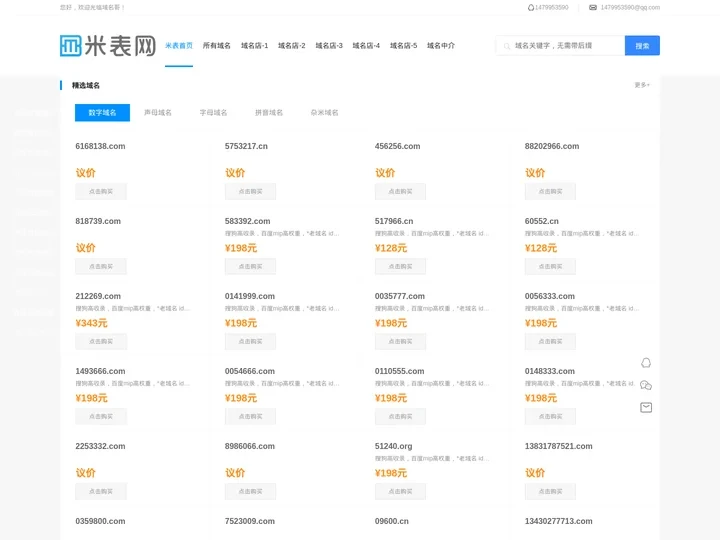Open the 0359800.com domain link
Image resolution: width=720 pixels, height=540 pixels.
point(100,521)
